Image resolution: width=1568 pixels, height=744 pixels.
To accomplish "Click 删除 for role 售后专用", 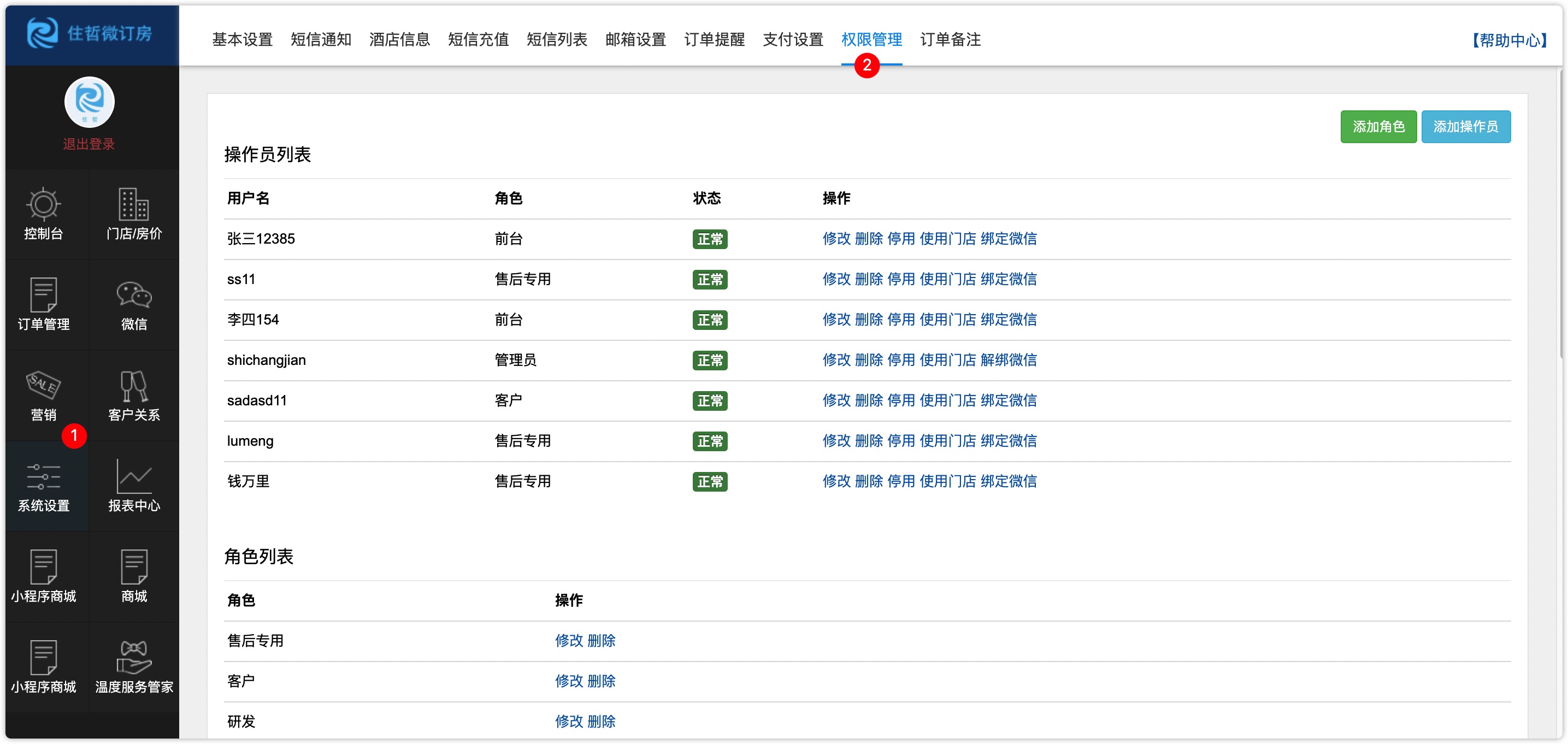I will click(602, 641).
